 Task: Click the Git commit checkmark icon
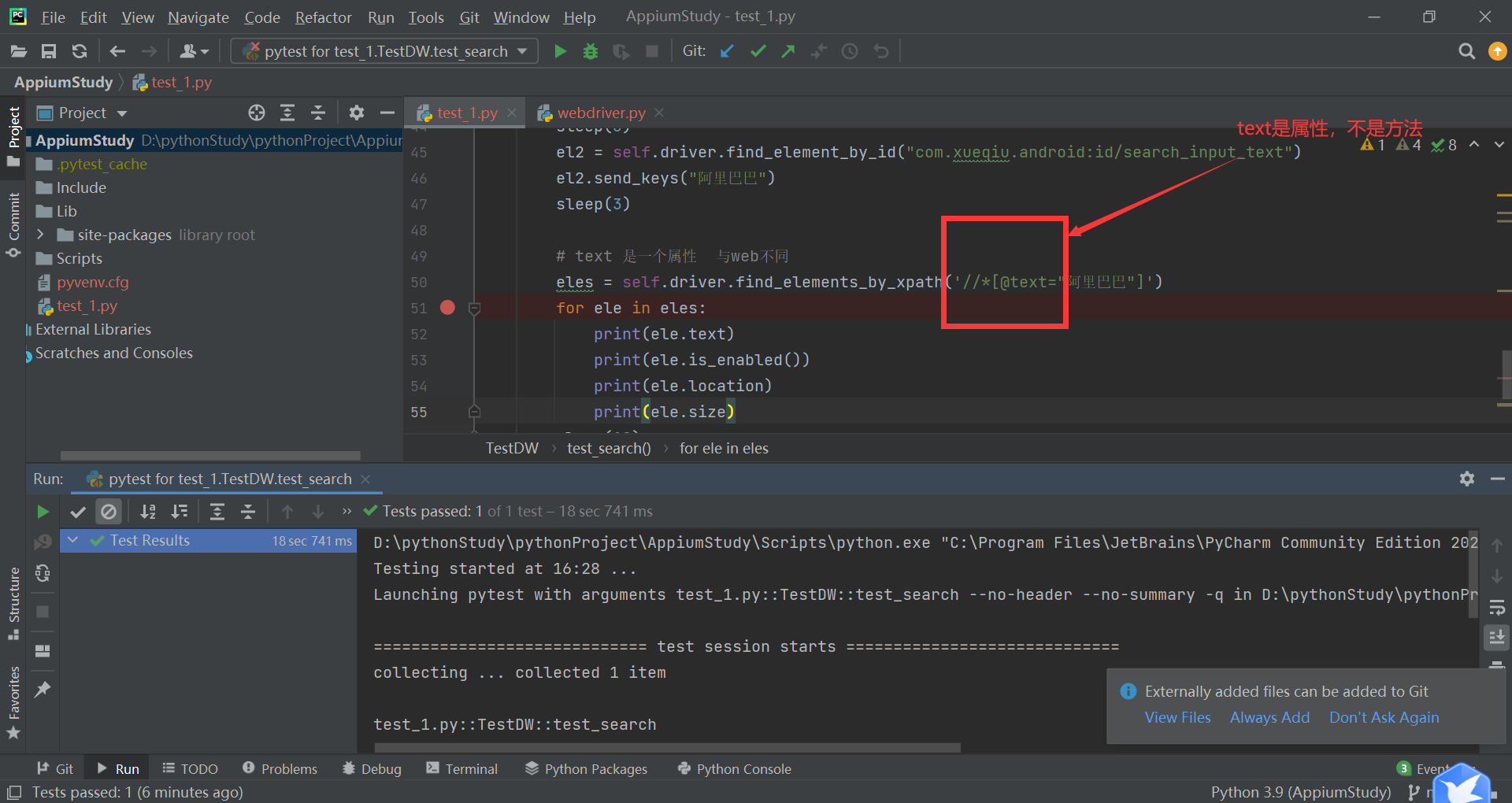[x=758, y=51]
